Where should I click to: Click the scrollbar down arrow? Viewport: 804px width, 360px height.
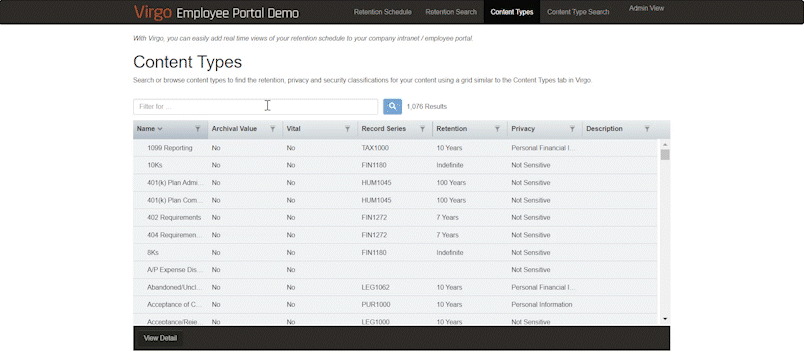(665, 319)
